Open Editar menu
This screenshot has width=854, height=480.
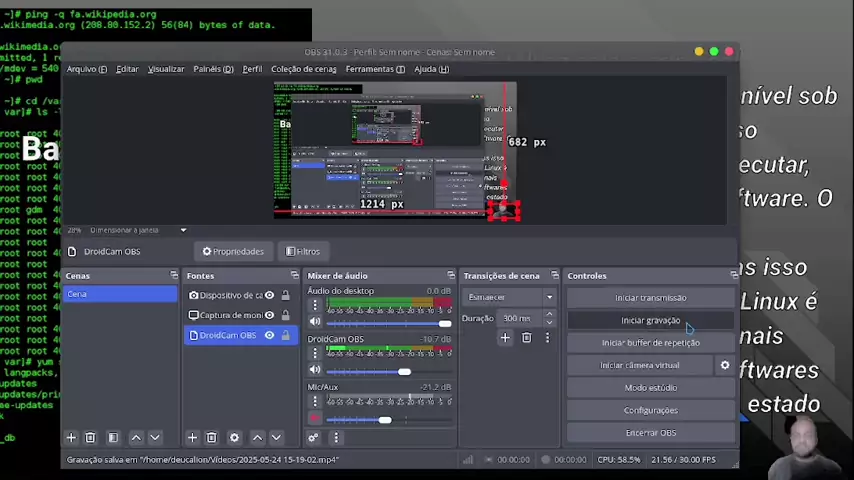[x=127, y=69]
